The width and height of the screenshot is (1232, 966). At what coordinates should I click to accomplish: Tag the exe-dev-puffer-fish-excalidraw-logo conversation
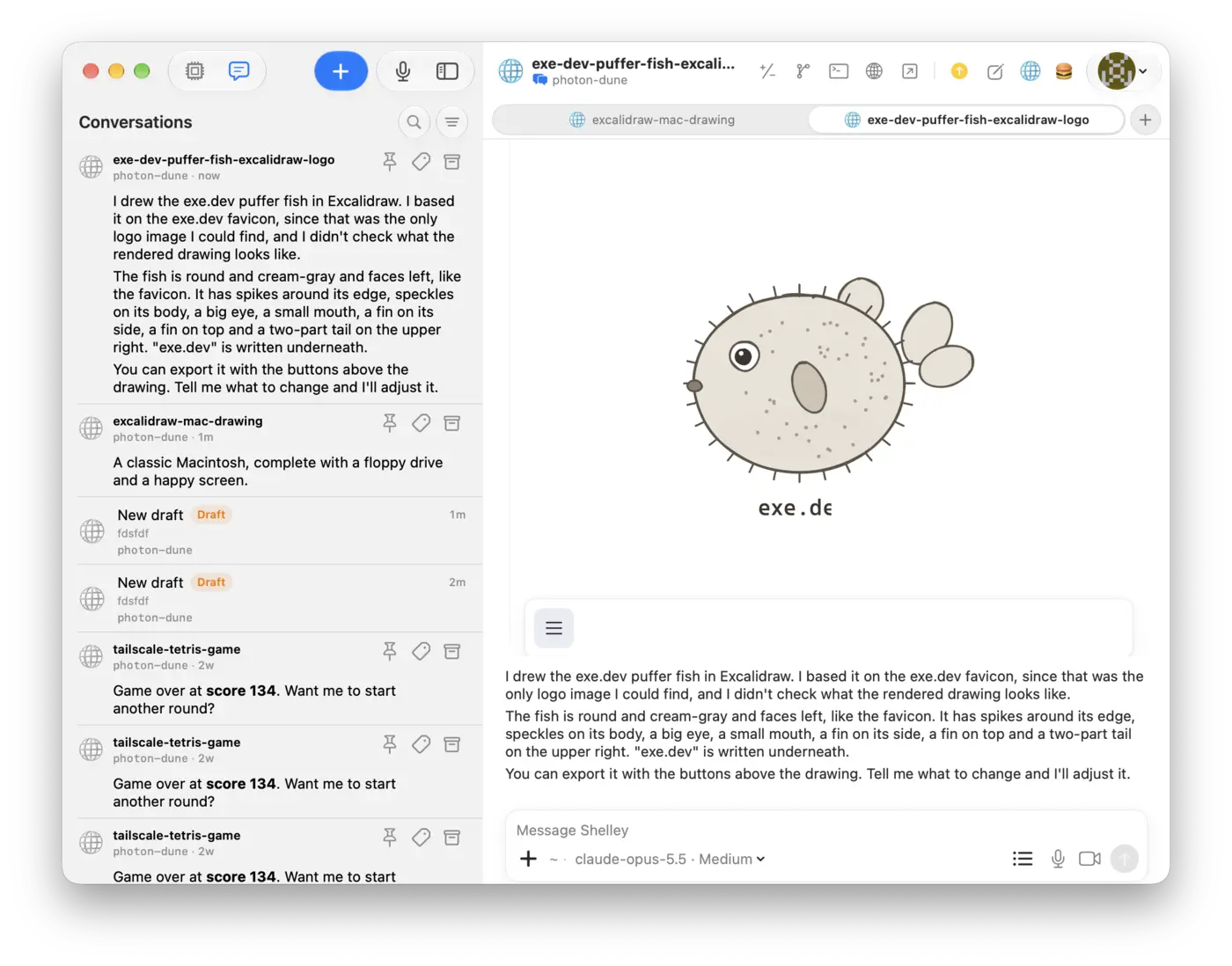422,161
